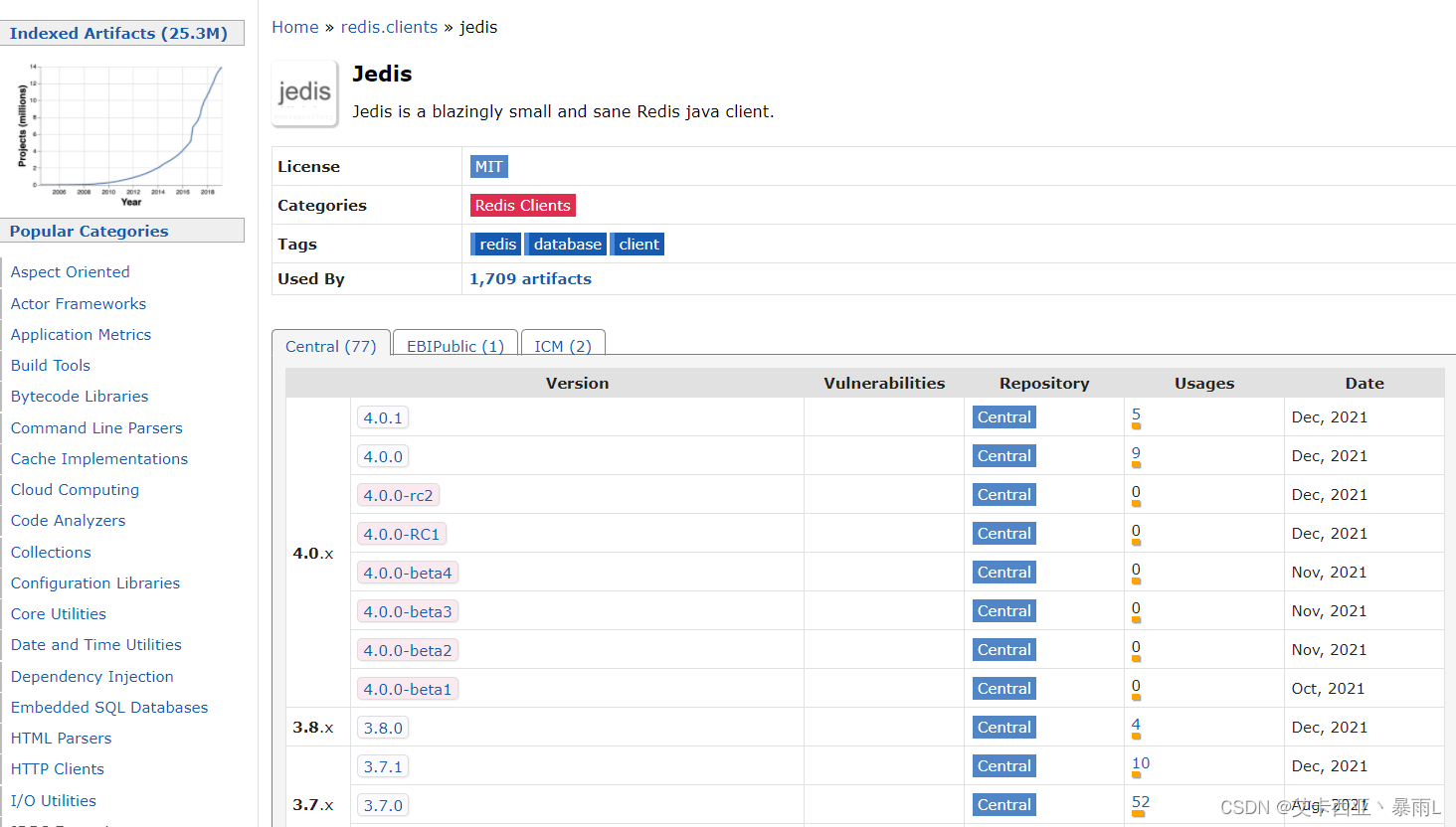Screen dimensions: 1456x827
Task: Open version 4.0.0-beta4
Action: point(408,574)
